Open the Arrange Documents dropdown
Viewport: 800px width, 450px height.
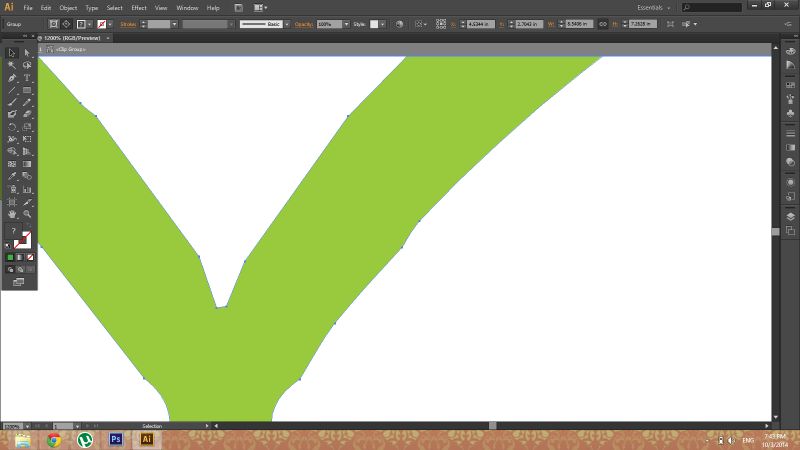261,8
